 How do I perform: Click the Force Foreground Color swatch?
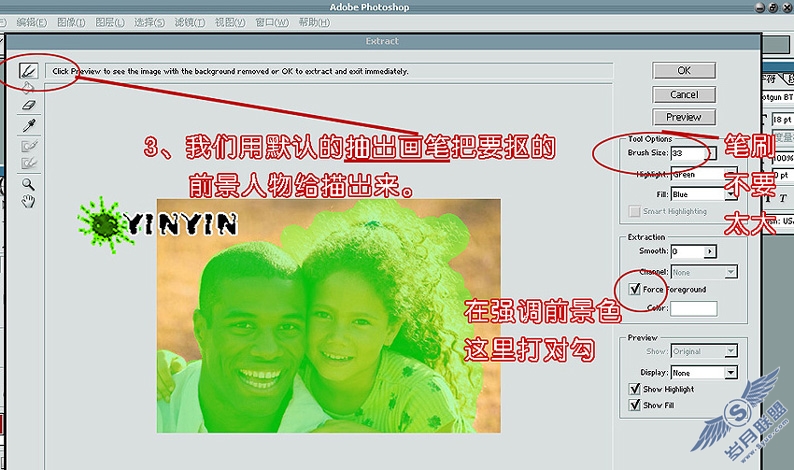(x=694, y=308)
